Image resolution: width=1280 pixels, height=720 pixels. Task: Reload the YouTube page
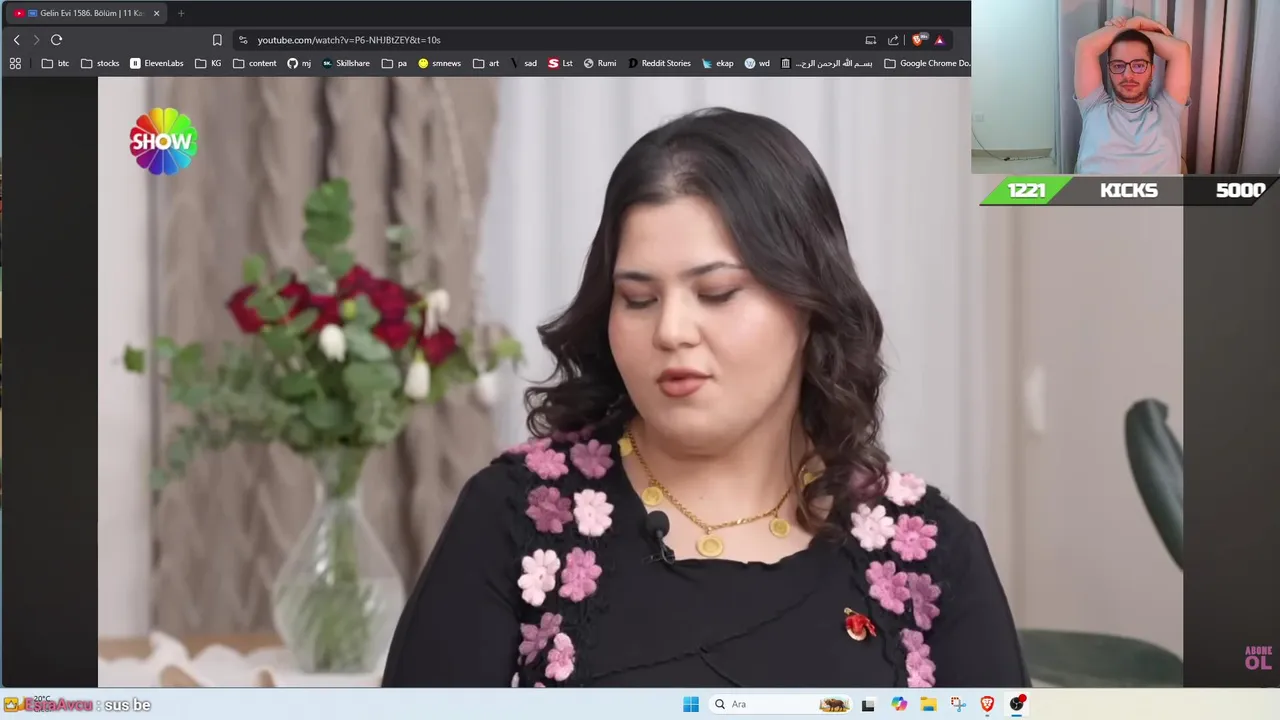click(56, 40)
